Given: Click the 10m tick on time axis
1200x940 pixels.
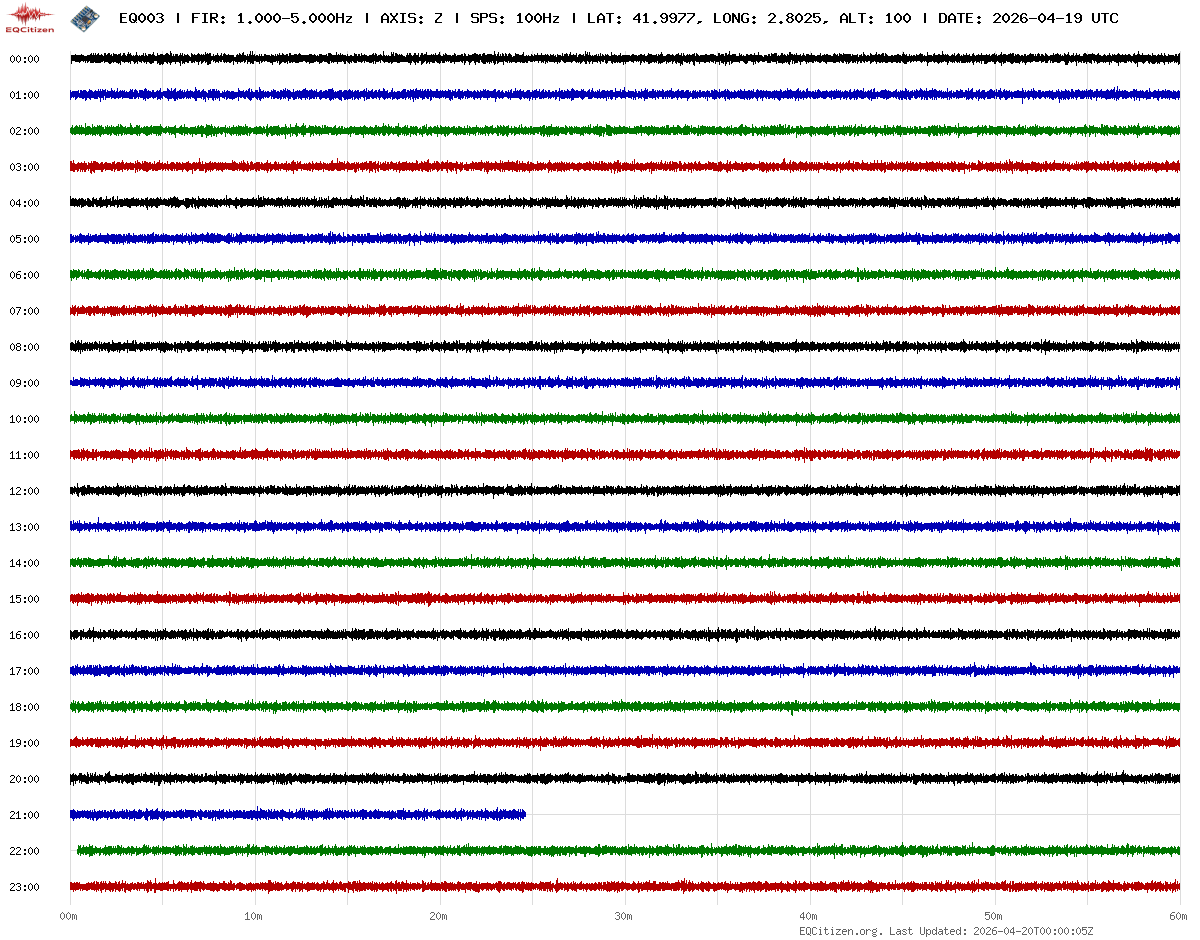Looking at the screenshot, I should [x=254, y=916].
